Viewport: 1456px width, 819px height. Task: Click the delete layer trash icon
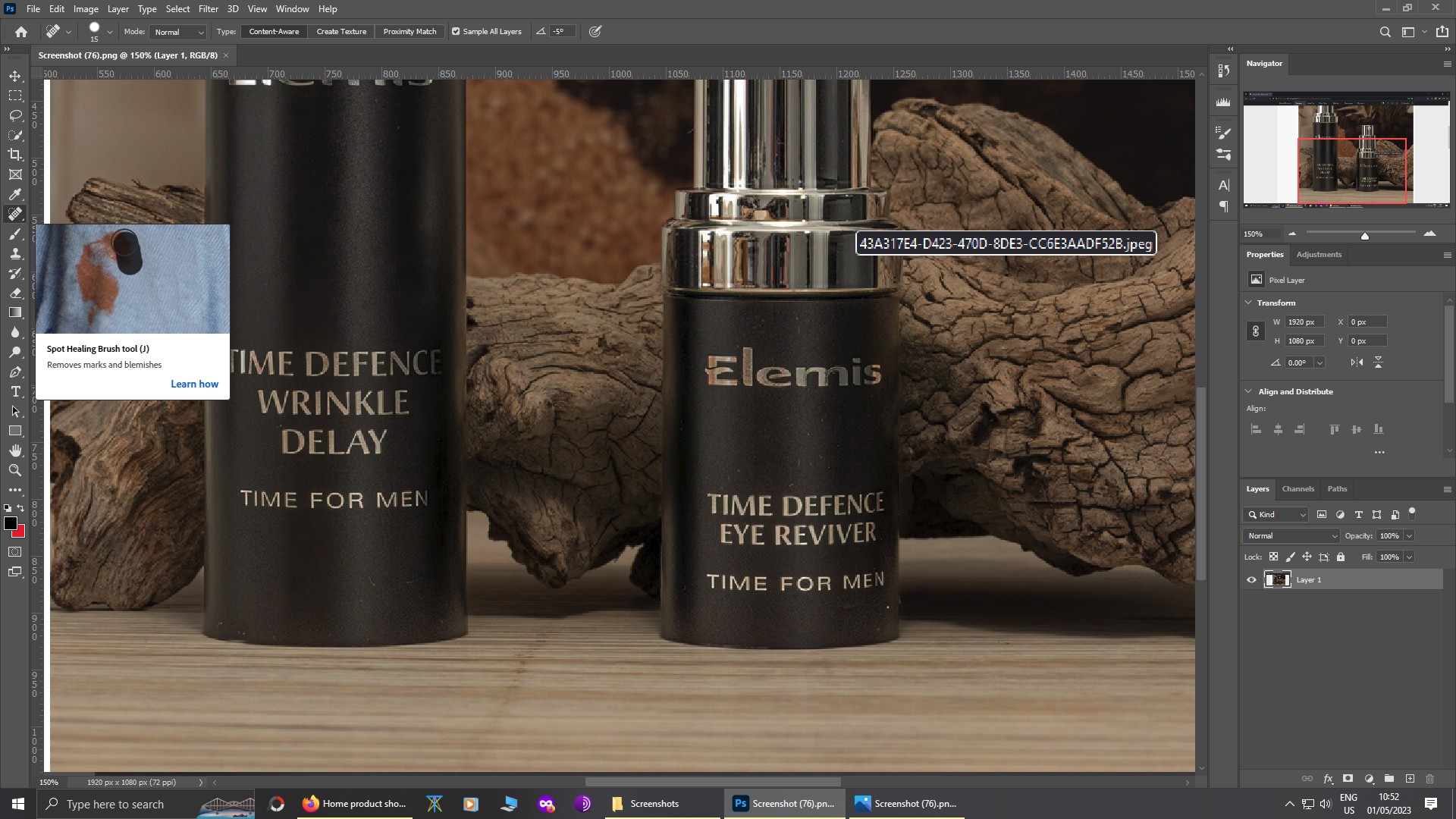(x=1429, y=779)
